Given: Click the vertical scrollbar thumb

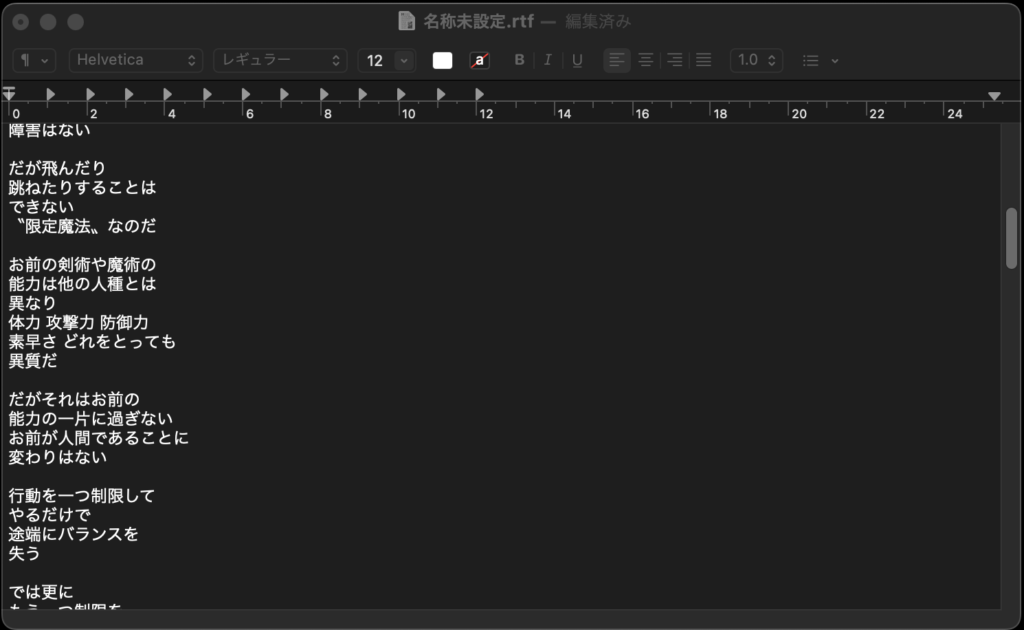Looking at the screenshot, I should coord(1011,238).
